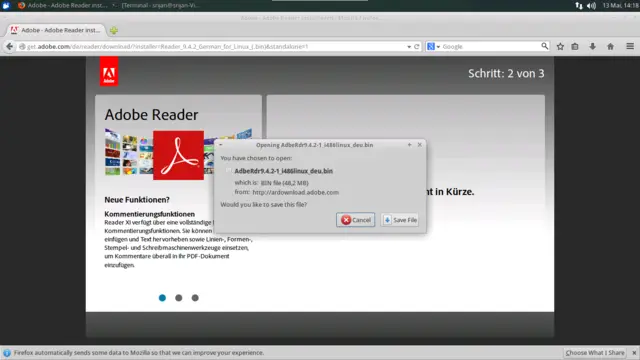Open the URL history dropdown arrow
The image size is (640, 360).
tap(409, 47)
